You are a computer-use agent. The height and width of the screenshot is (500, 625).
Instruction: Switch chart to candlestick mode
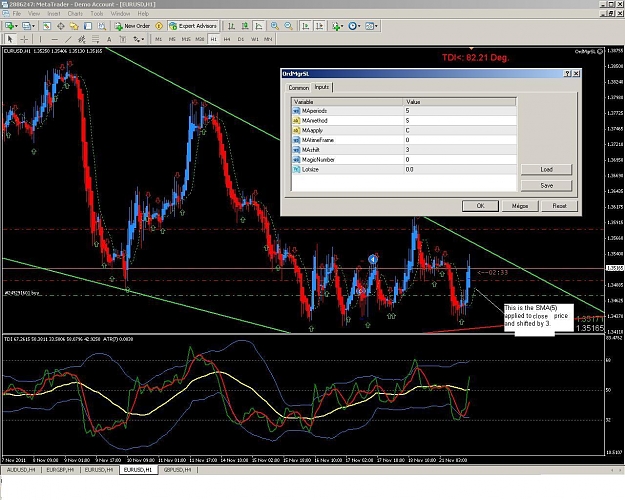pos(245,26)
